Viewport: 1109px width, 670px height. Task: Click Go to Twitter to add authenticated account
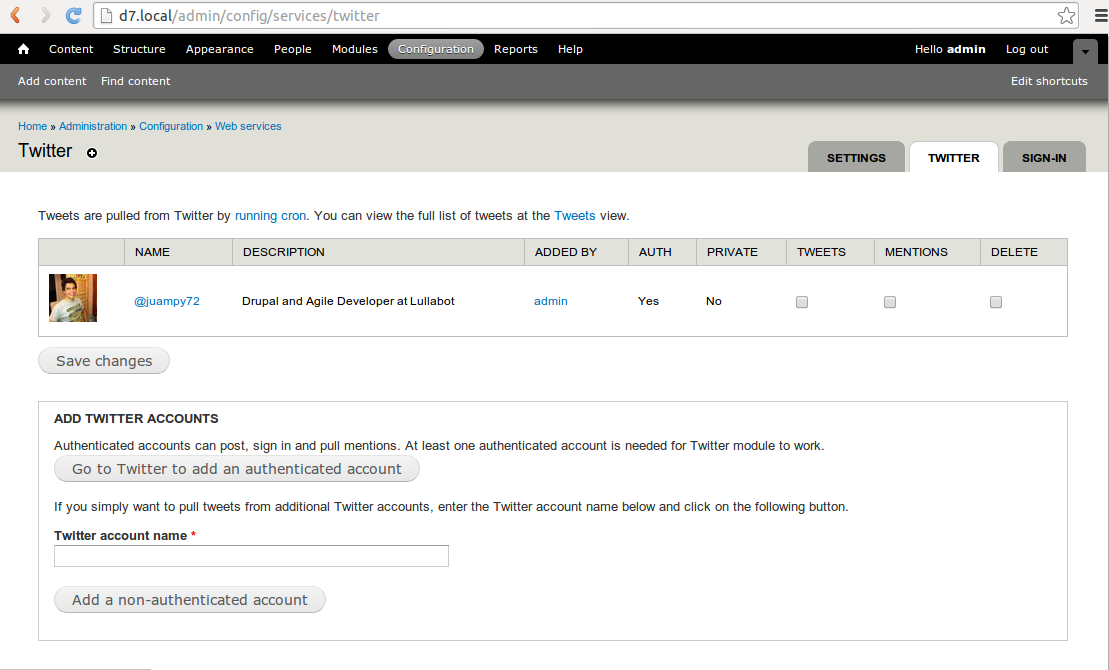[237, 469]
